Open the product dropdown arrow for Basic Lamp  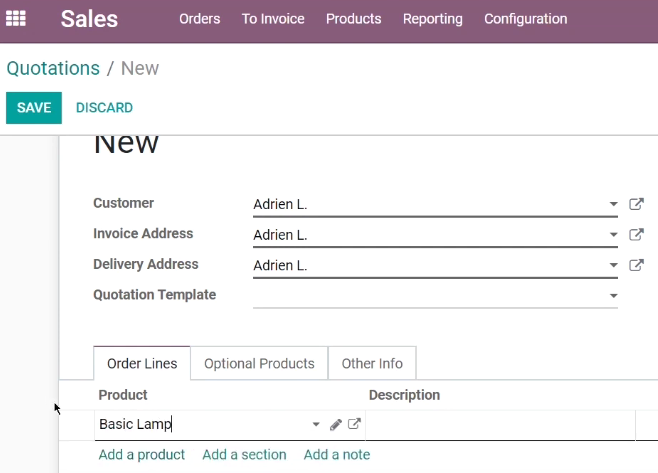tap(316, 424)
